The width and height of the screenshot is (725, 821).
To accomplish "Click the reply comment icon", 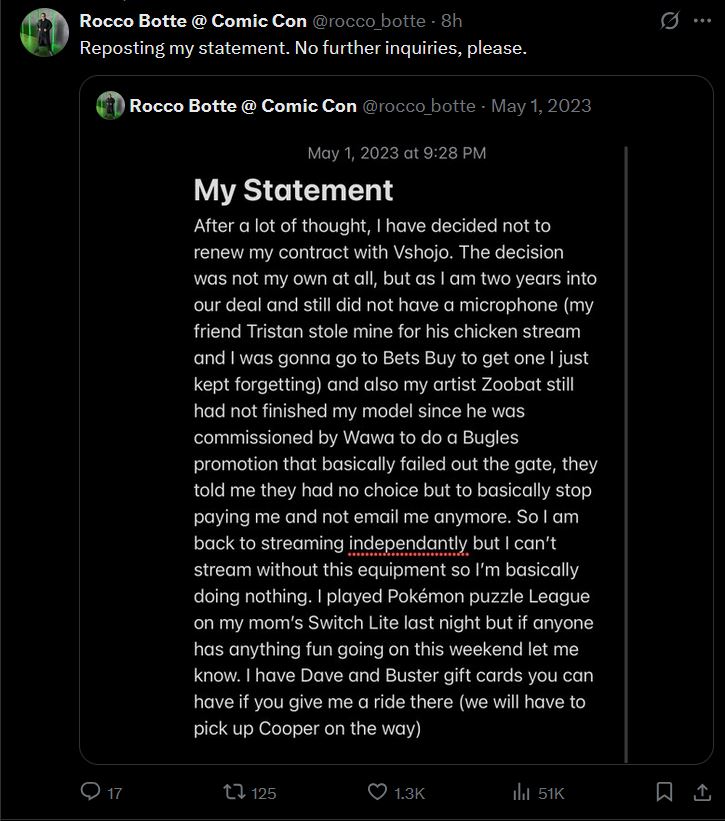I will click(91, 792).
